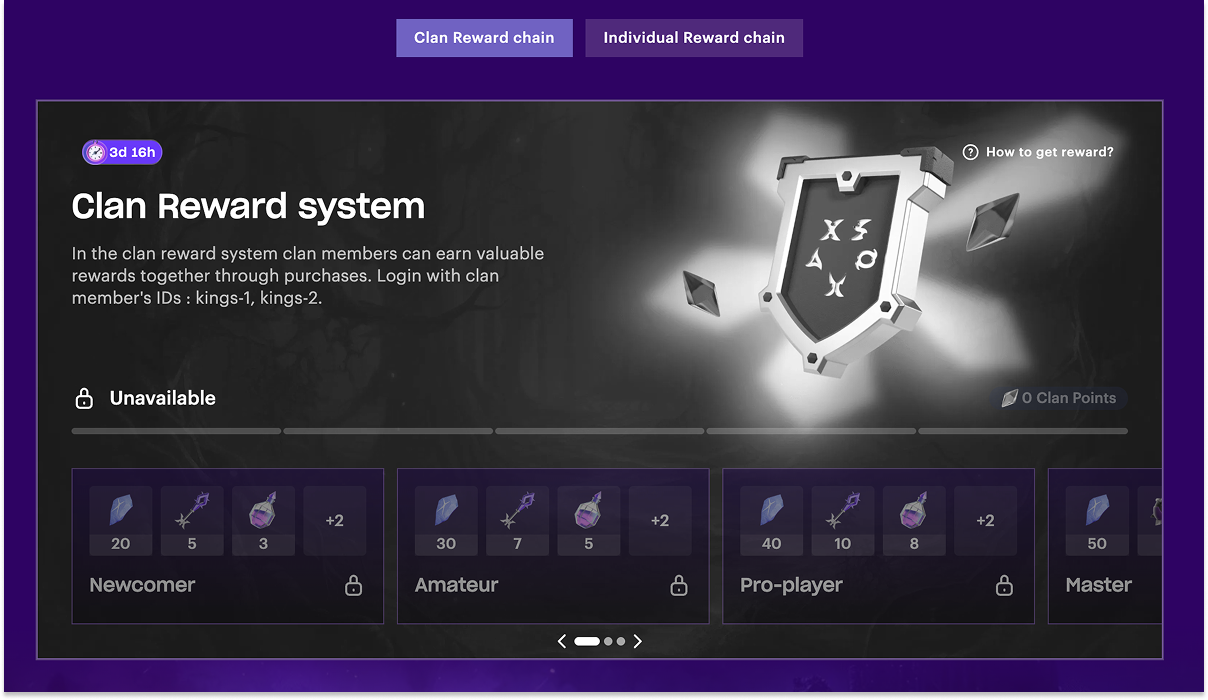Image resolution: width=1208 pixels, height=700 pixels.
Task: Click the lock icon on Pro-player card
Action: [1004, 586]
